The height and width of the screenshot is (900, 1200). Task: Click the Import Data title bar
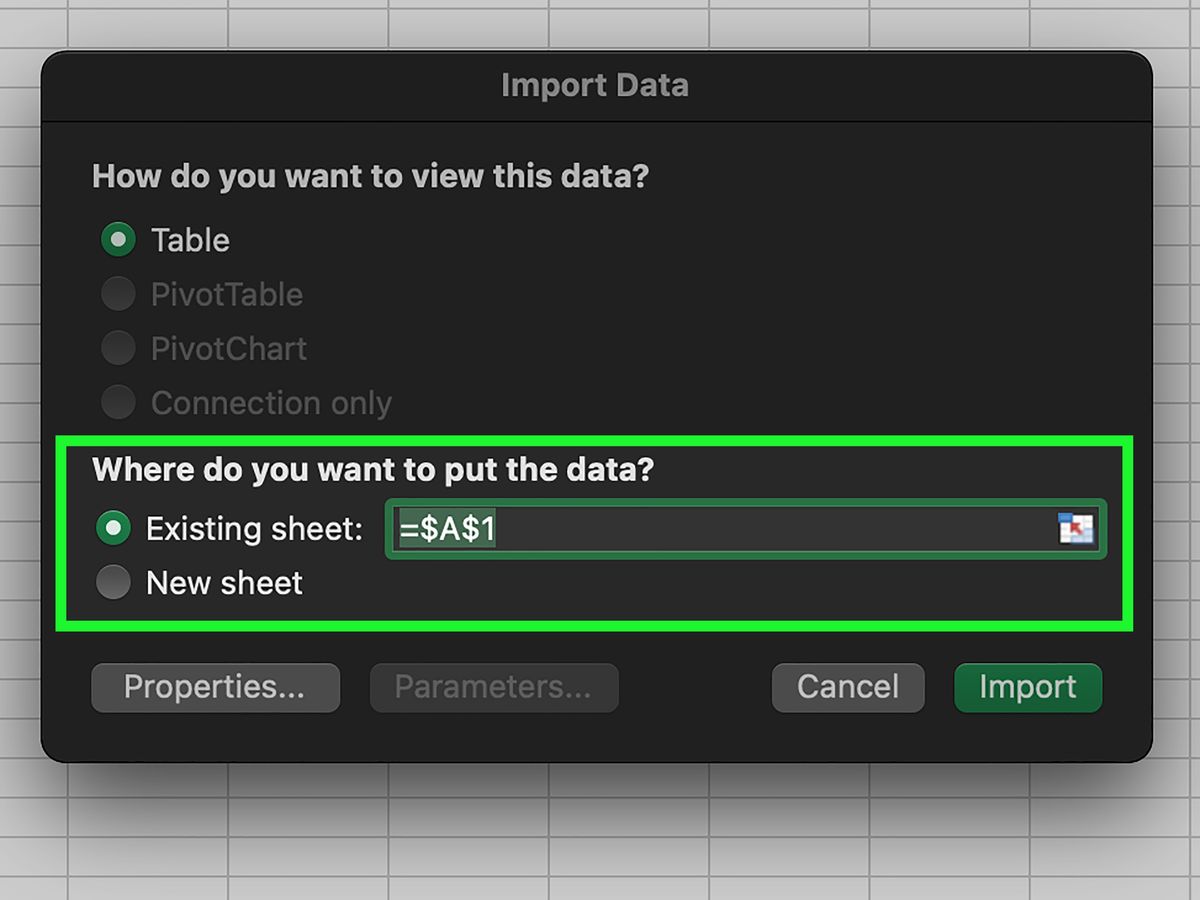(596, 86)
